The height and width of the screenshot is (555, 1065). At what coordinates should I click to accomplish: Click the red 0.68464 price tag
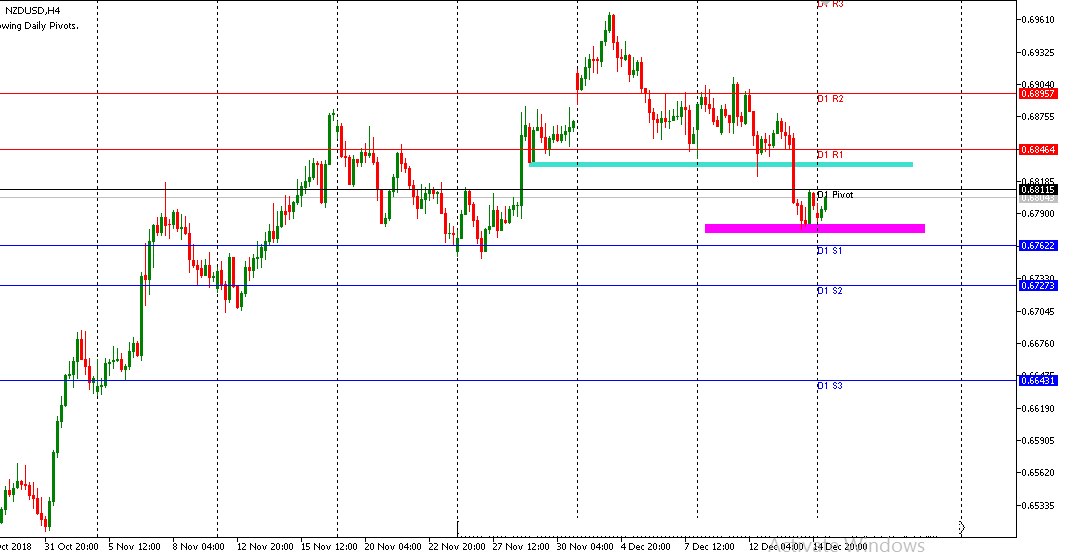(x=1039, y=149)
